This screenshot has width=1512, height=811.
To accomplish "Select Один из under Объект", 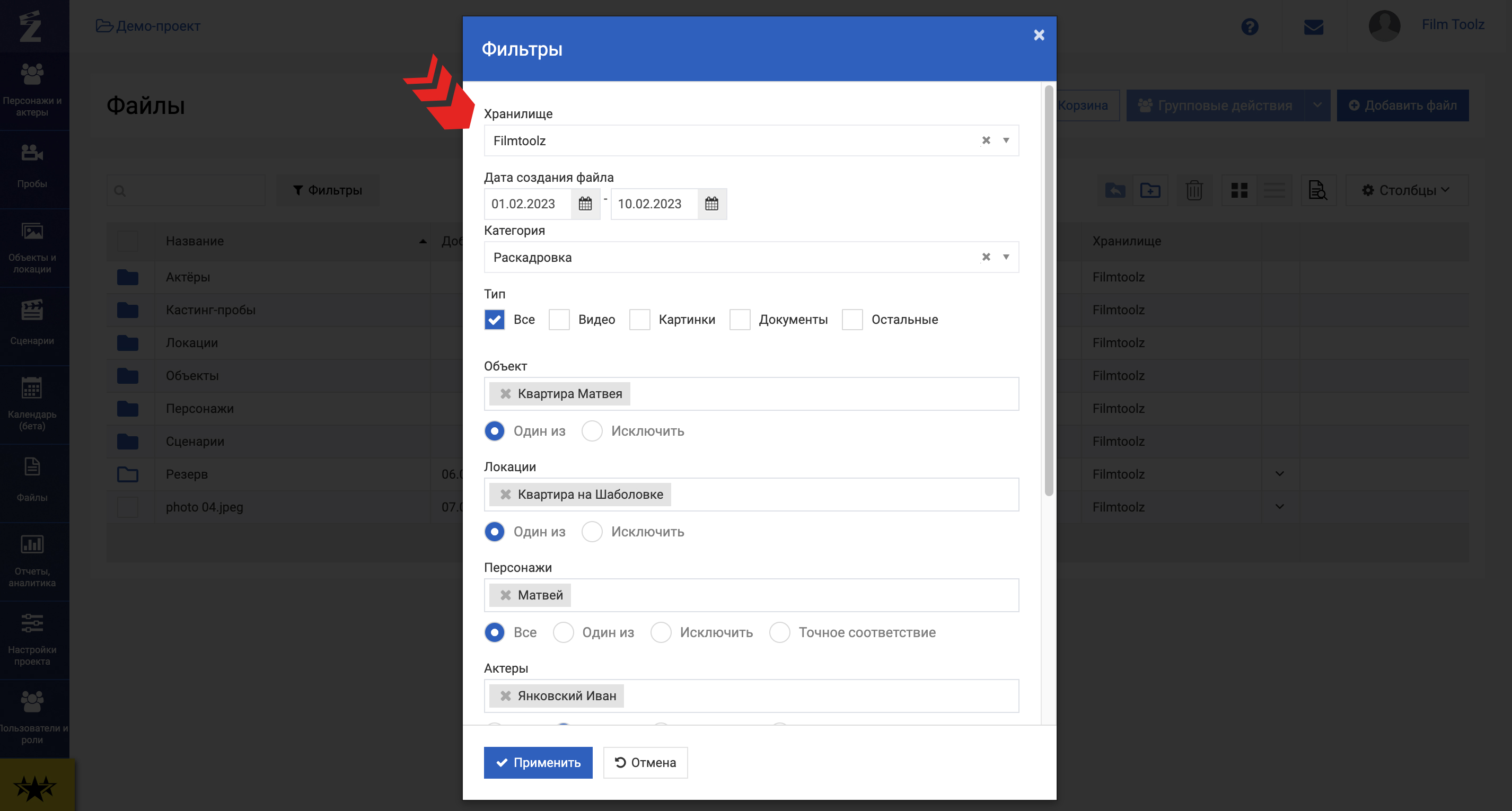I will point(494,431).
